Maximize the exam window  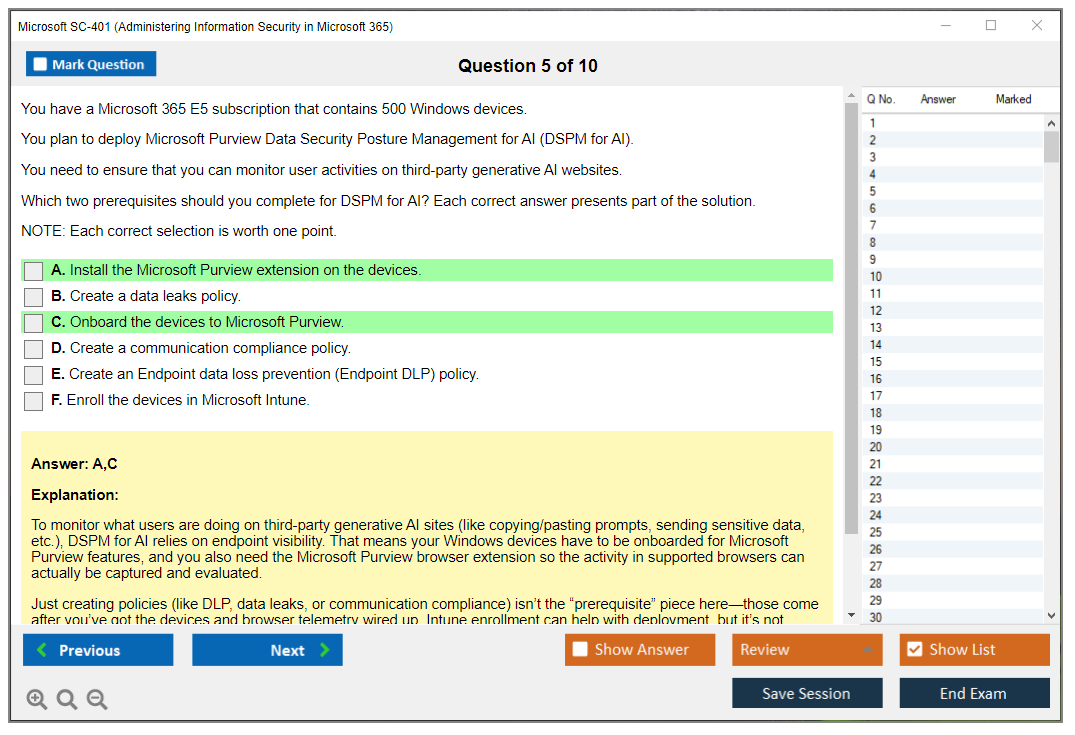coord(991,26)
